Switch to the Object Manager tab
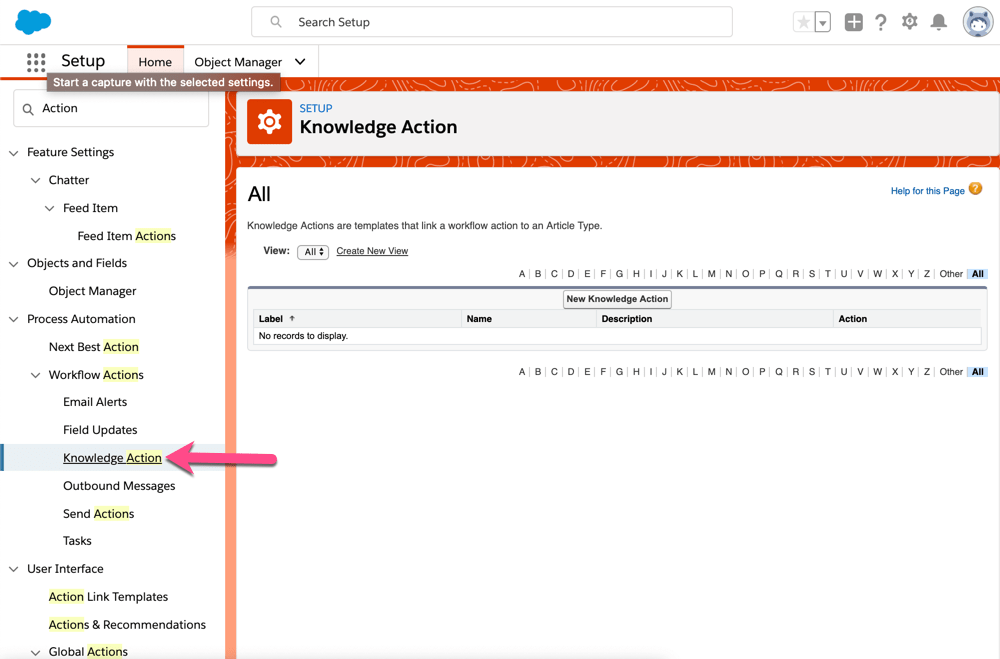Image resolution: width=1000 pixels, height=659 pixels. coord(238,62)
